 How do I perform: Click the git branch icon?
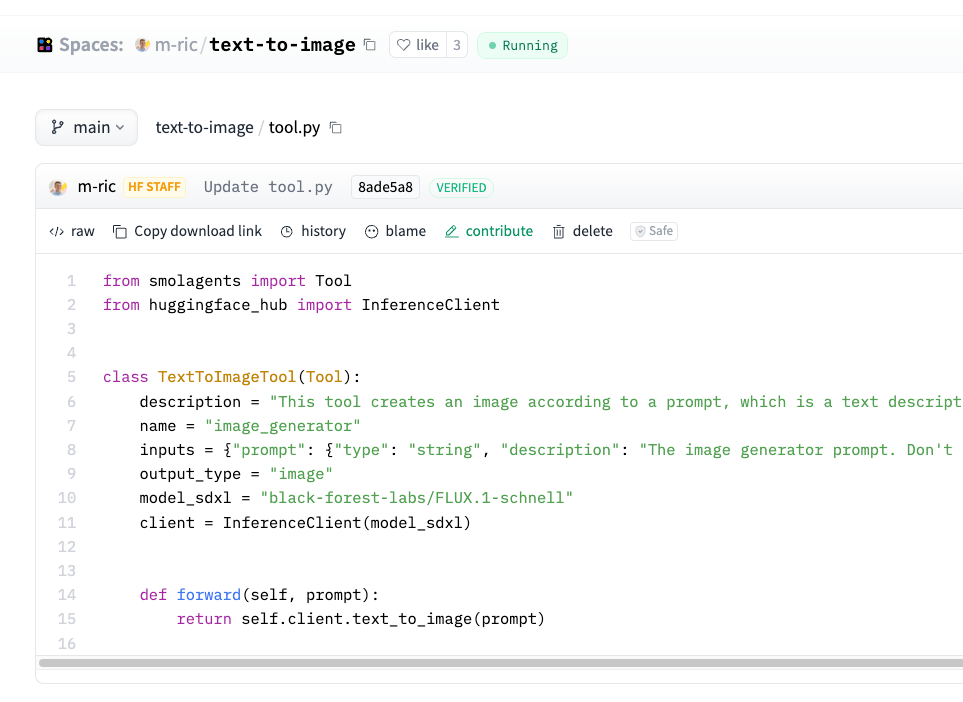(57, 127)
